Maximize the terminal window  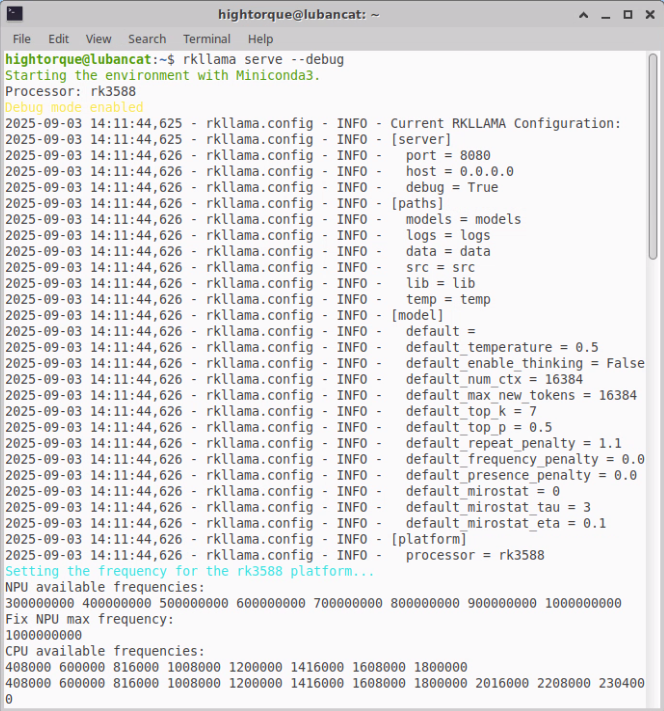coord(628,15)
